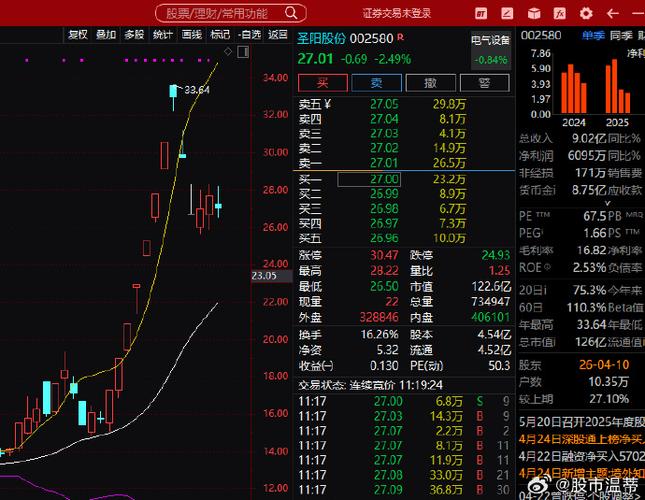Open 统计 in chart toolbar
The height and width of the screenshot is (500, 645).
162,35
